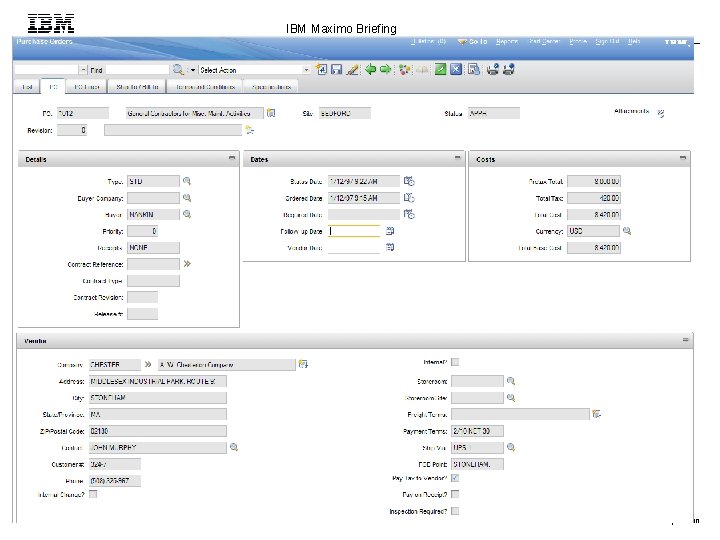Uncheck Pay Tax to Vendor? checkbox
This screenshot has height=540, width=720.
[x=455, y=478]
